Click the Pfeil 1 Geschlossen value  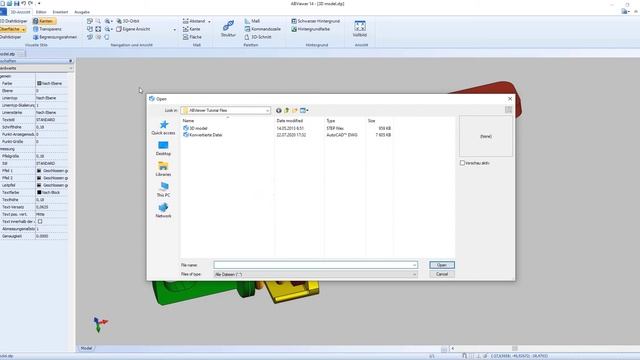coord(52,171)
